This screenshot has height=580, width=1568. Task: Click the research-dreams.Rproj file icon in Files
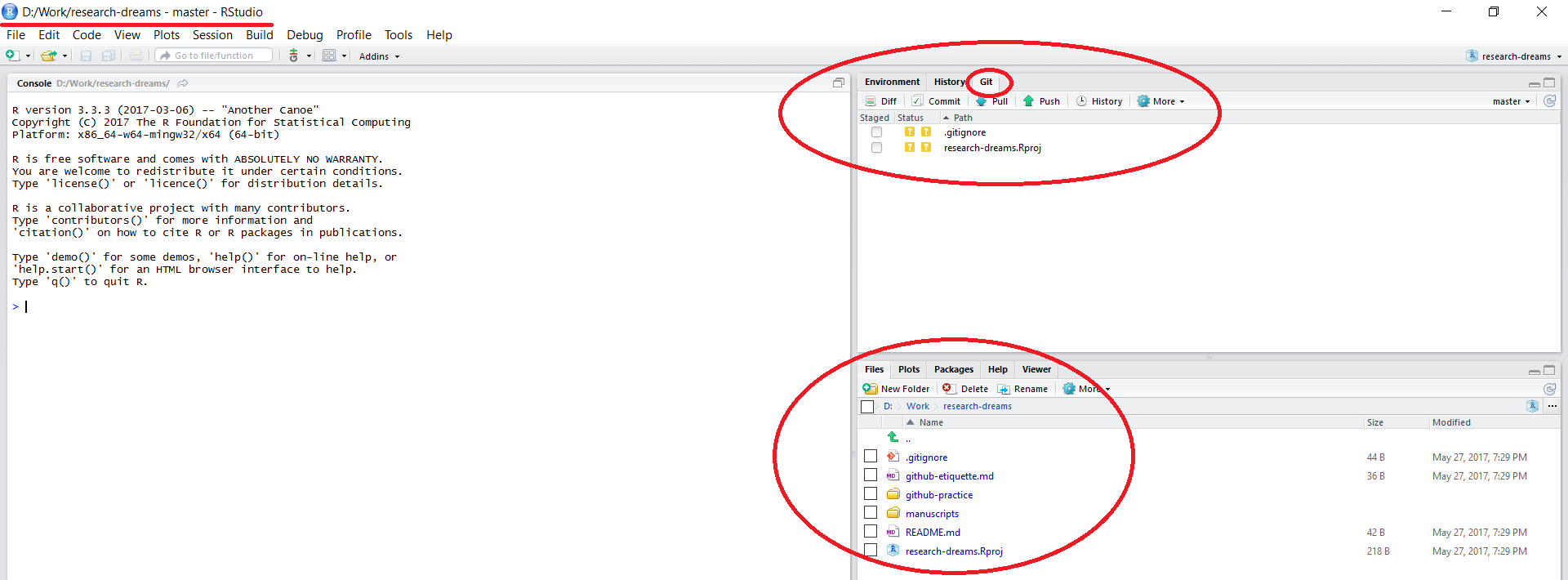[893, 551]
